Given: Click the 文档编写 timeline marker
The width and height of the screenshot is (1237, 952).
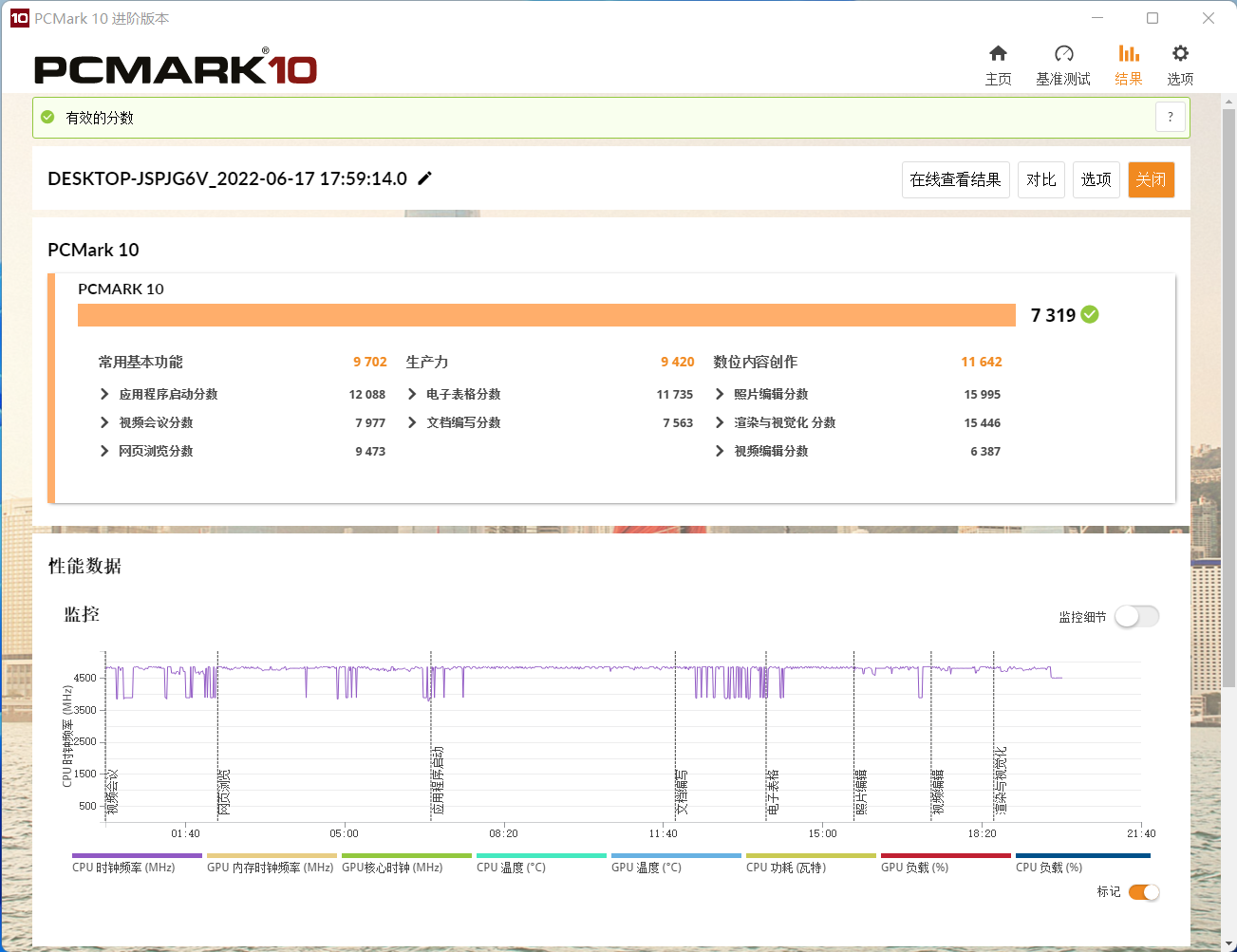Looking at the screenshot, I should (683, 792).
